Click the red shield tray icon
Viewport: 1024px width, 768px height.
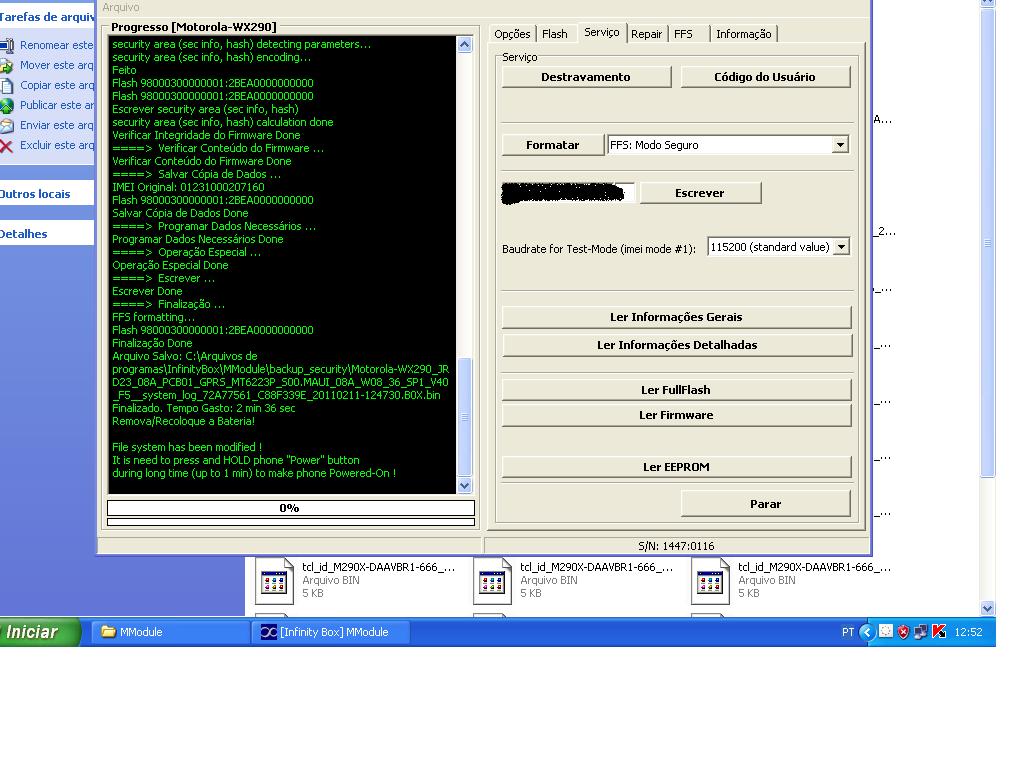point(903,632)
